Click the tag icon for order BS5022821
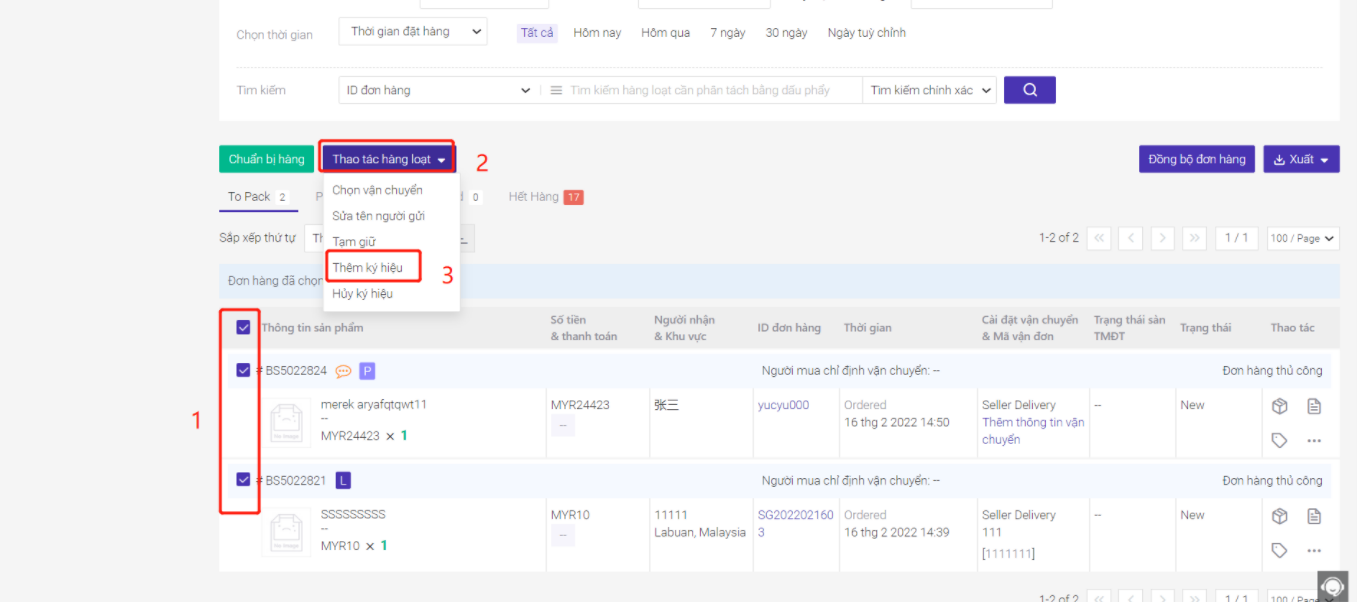This screenshot has width=1357, height=602. [1279, 550]
